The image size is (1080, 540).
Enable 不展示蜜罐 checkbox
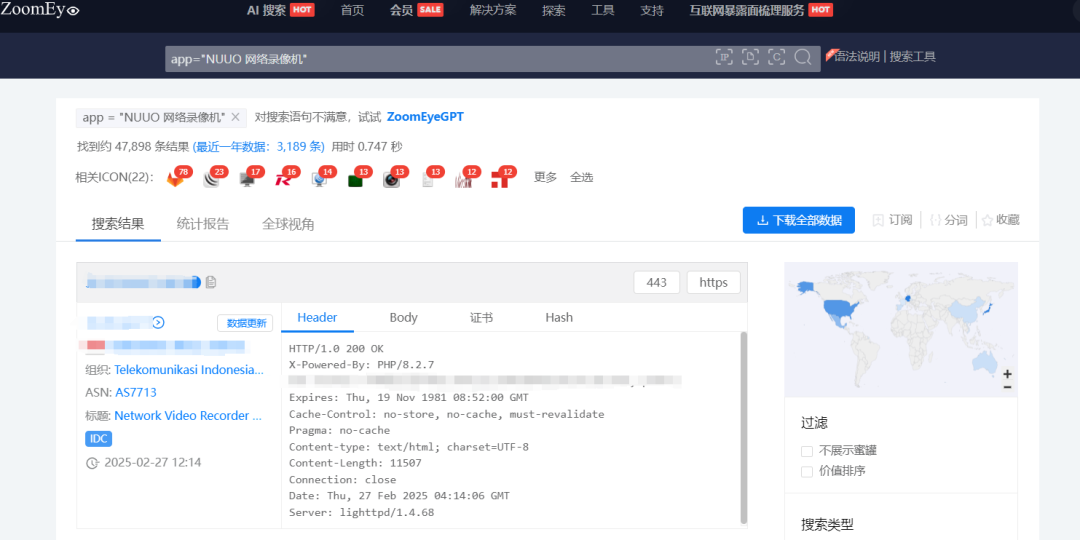click(x=807, y=451)
